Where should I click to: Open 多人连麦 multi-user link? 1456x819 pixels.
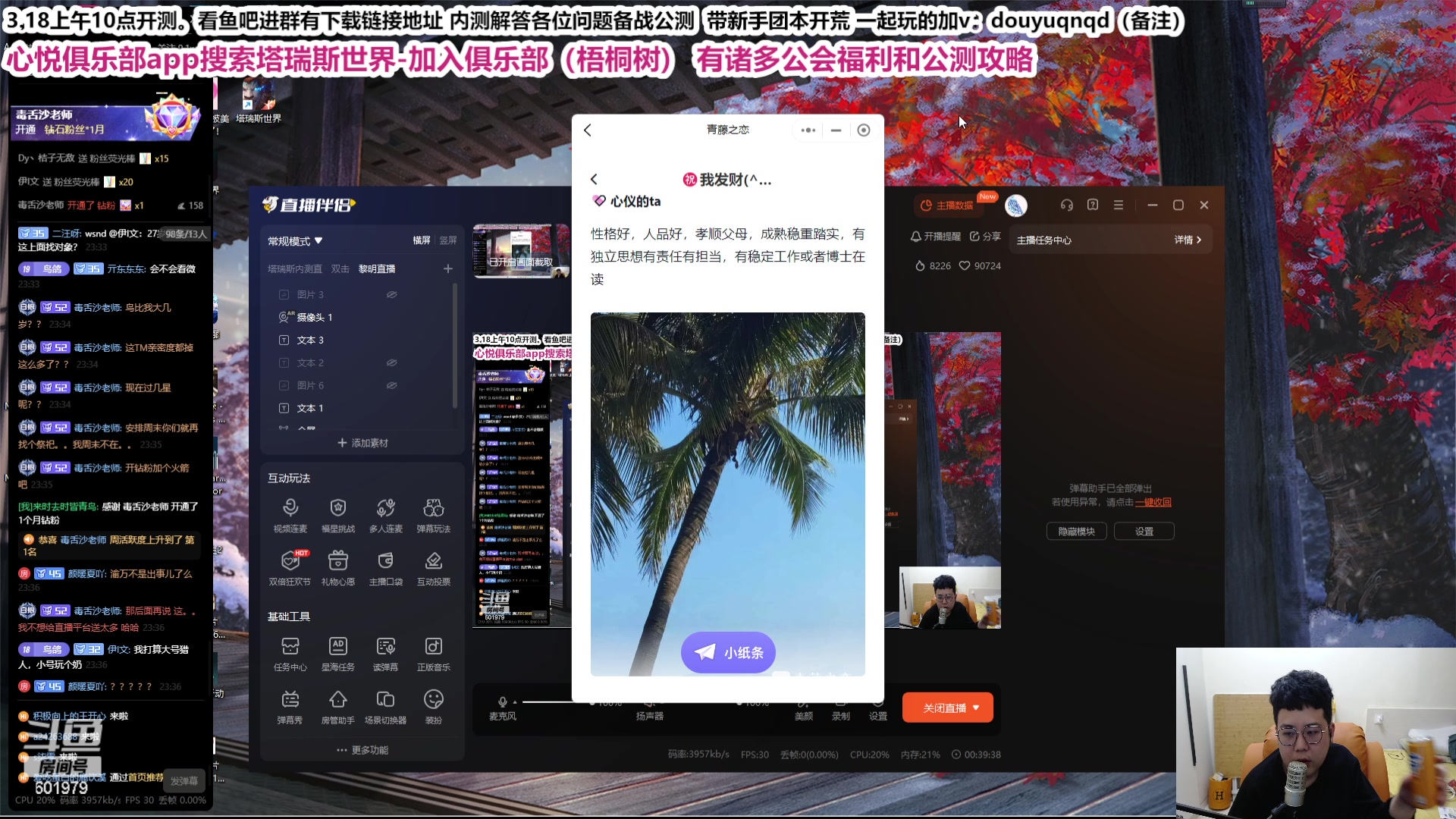coord(385,515)
